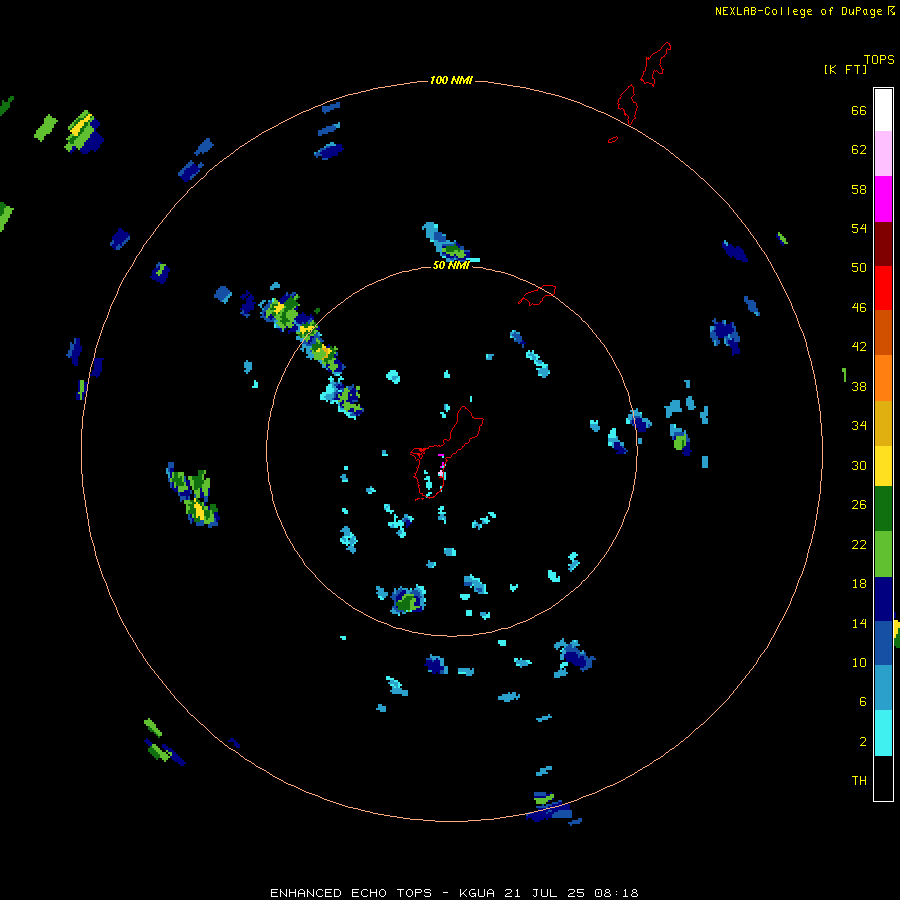Select the gold legend color block
This screenshot has width=900, height=900.
pos(883,423)
